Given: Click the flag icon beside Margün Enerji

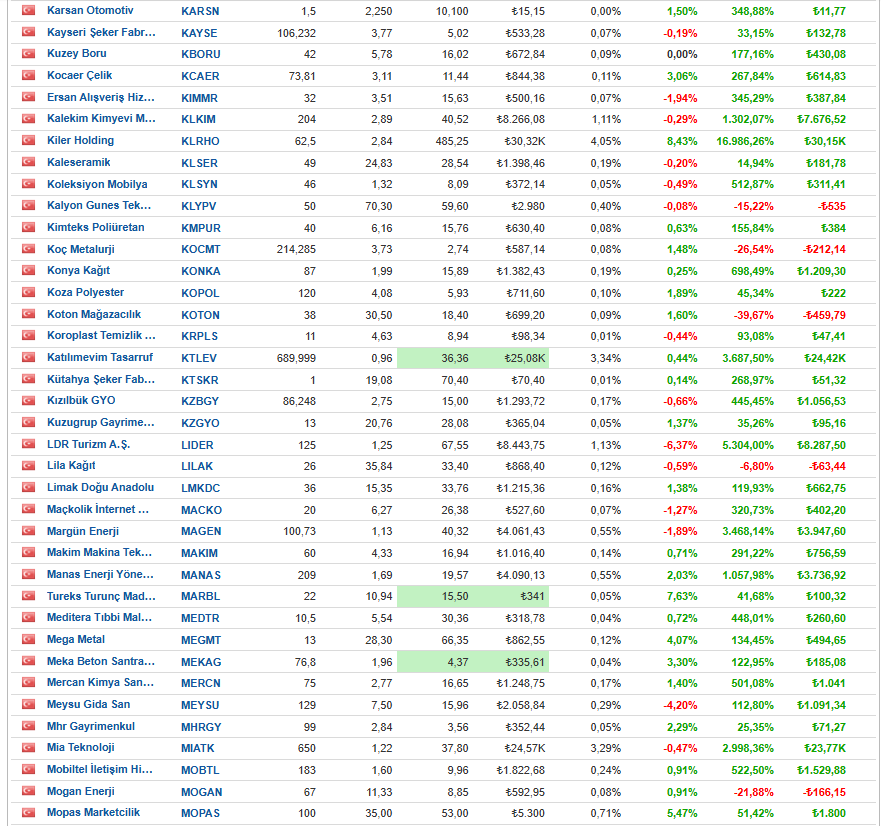Looking at the screenshot, I should pos(28,530).
